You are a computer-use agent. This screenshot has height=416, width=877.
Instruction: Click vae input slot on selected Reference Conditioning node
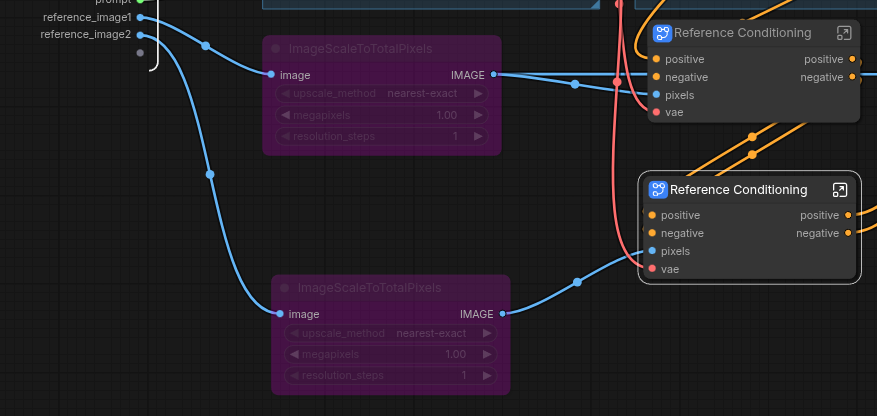point(652,269)
